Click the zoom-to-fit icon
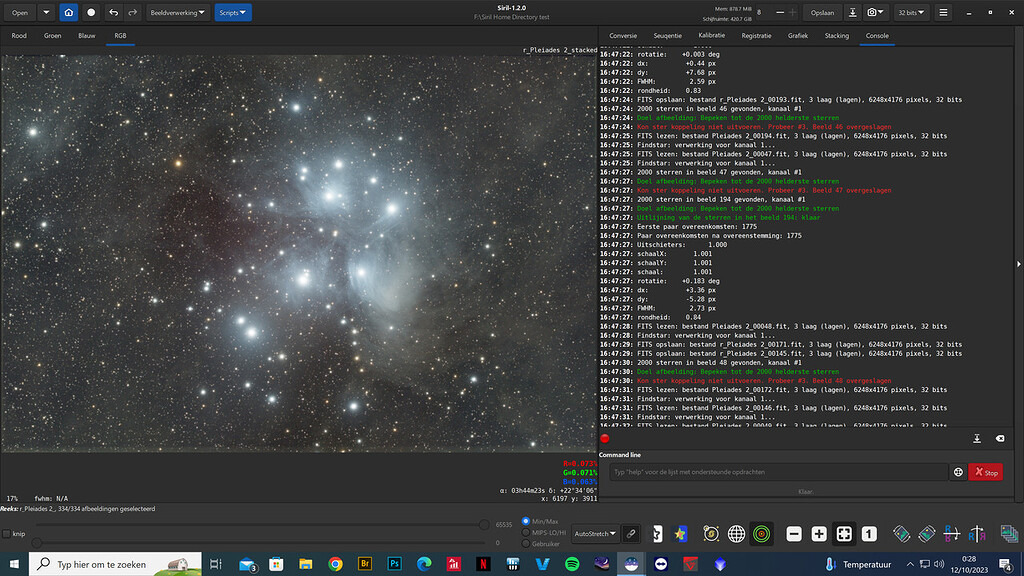Screen dimensions: 1024x576 (x=844, y=534)
